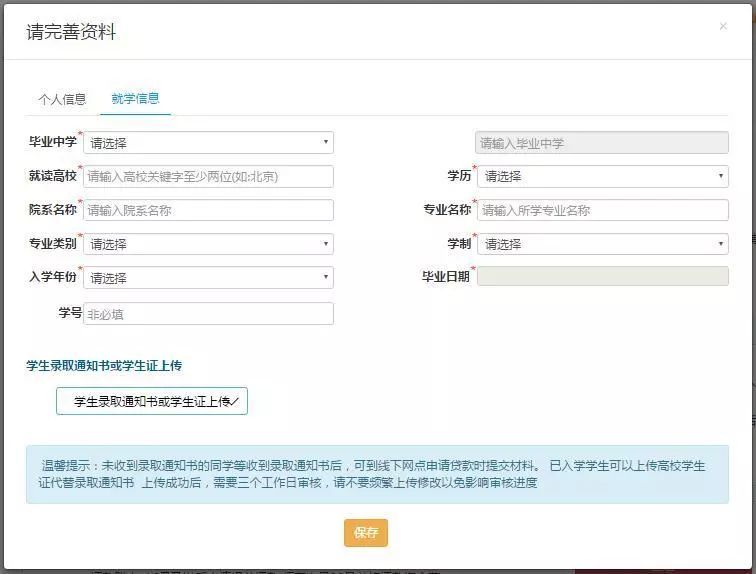
Task: Expand the 学历 dropdown
Action: (x=603, y=176)
